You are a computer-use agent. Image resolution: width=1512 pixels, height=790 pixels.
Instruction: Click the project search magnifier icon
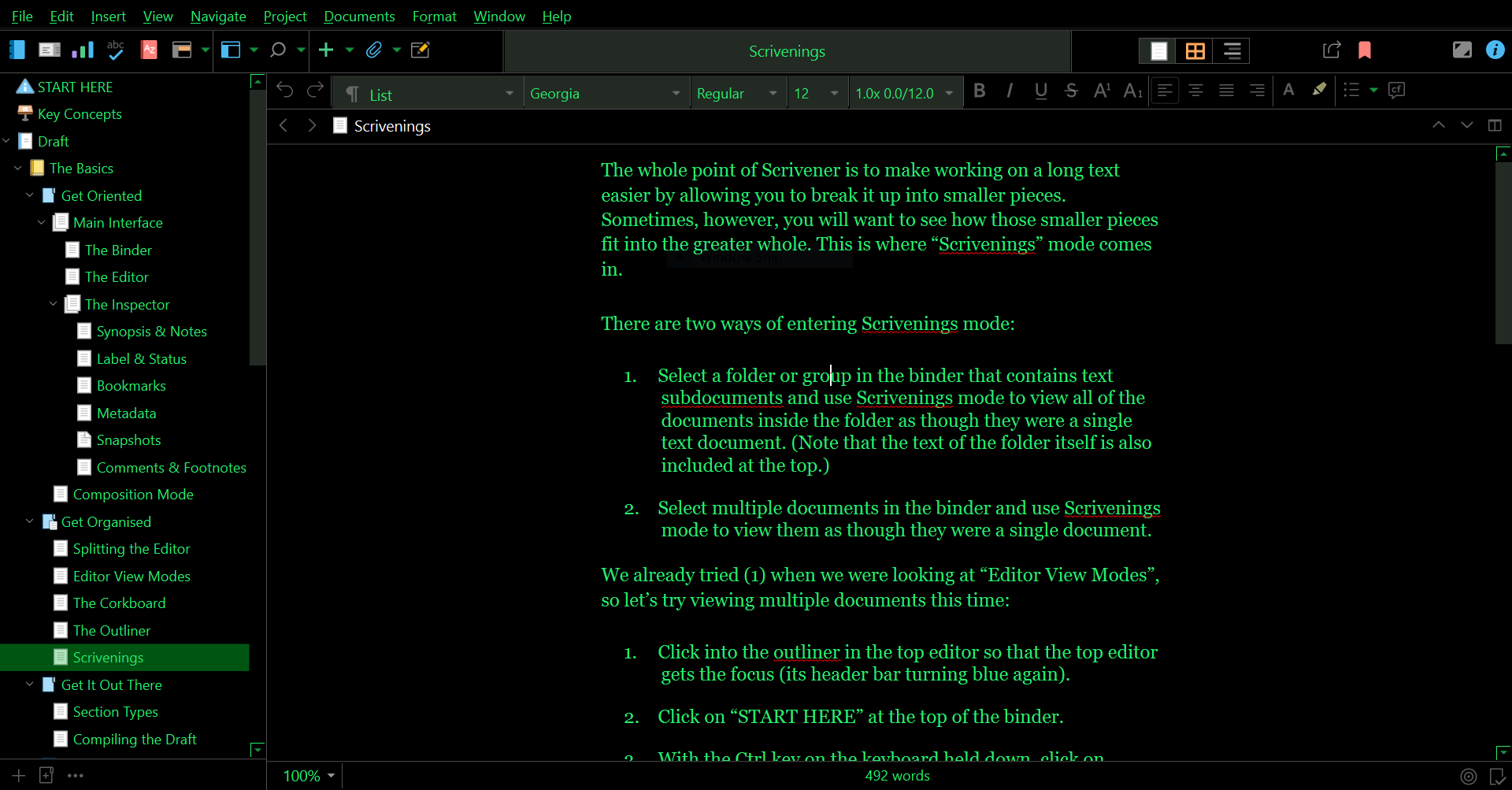tap(277, 50)
